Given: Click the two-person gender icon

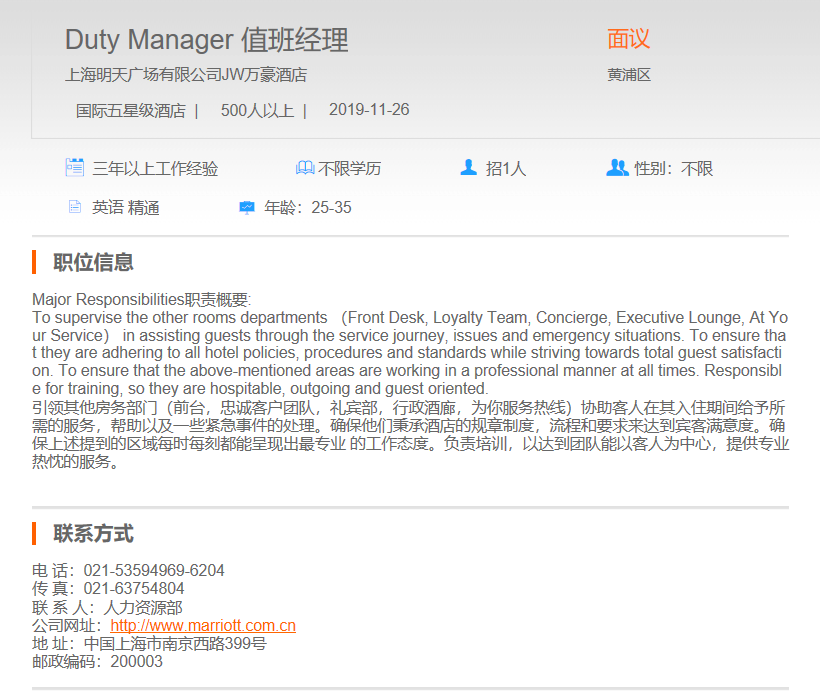Looking at the screenshot, I should (x=617, y=168).
